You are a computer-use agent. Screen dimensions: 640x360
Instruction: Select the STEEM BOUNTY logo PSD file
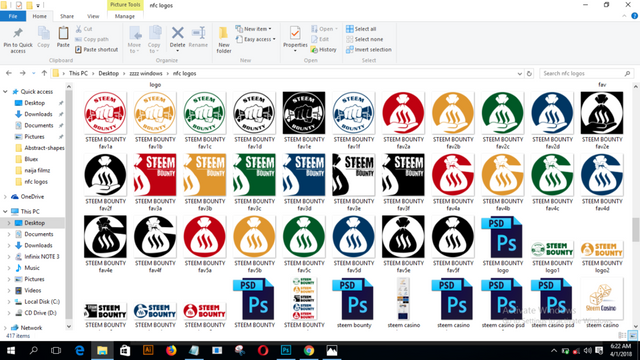pos(502,237)
